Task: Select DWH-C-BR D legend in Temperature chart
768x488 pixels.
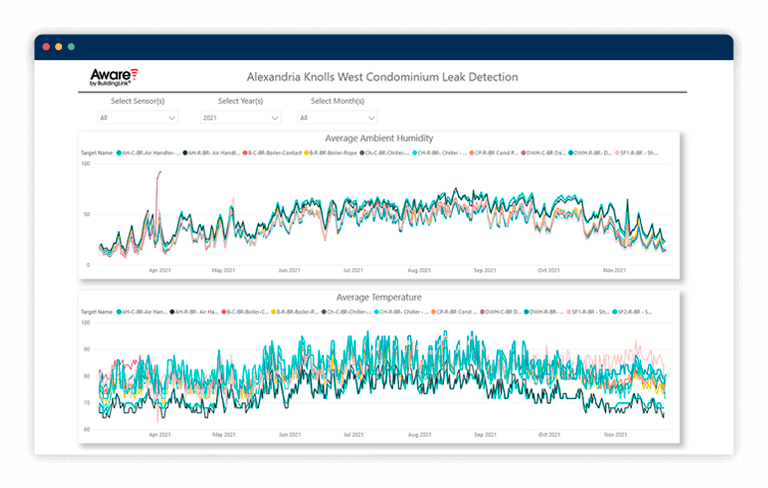Action: click(501, 312)
